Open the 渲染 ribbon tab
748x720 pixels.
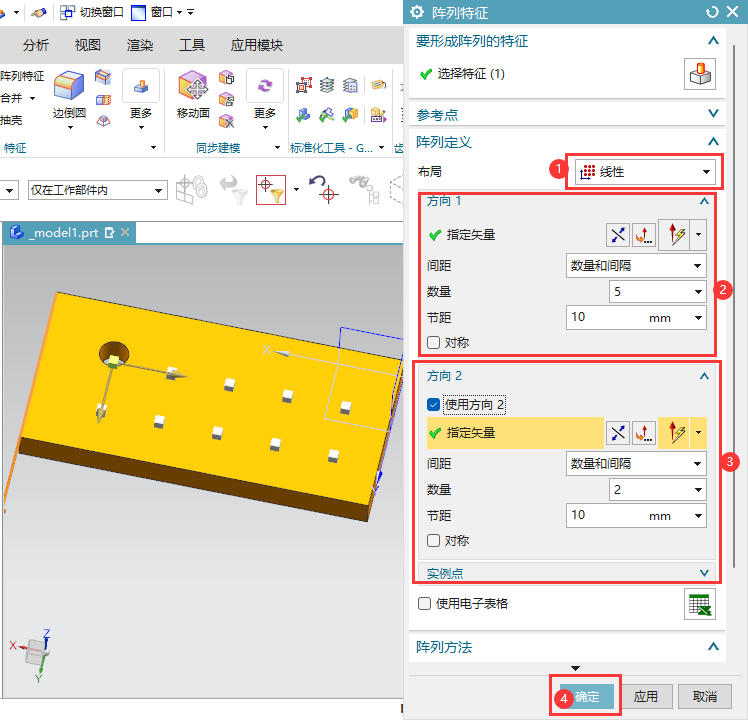140,45
